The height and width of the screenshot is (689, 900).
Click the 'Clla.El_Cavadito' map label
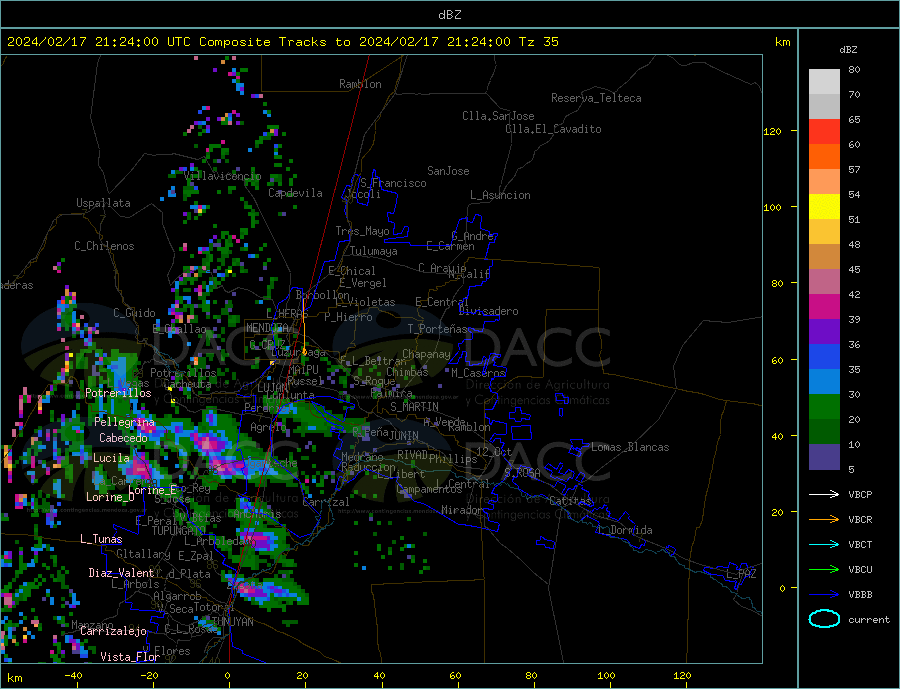click(553, 129)
